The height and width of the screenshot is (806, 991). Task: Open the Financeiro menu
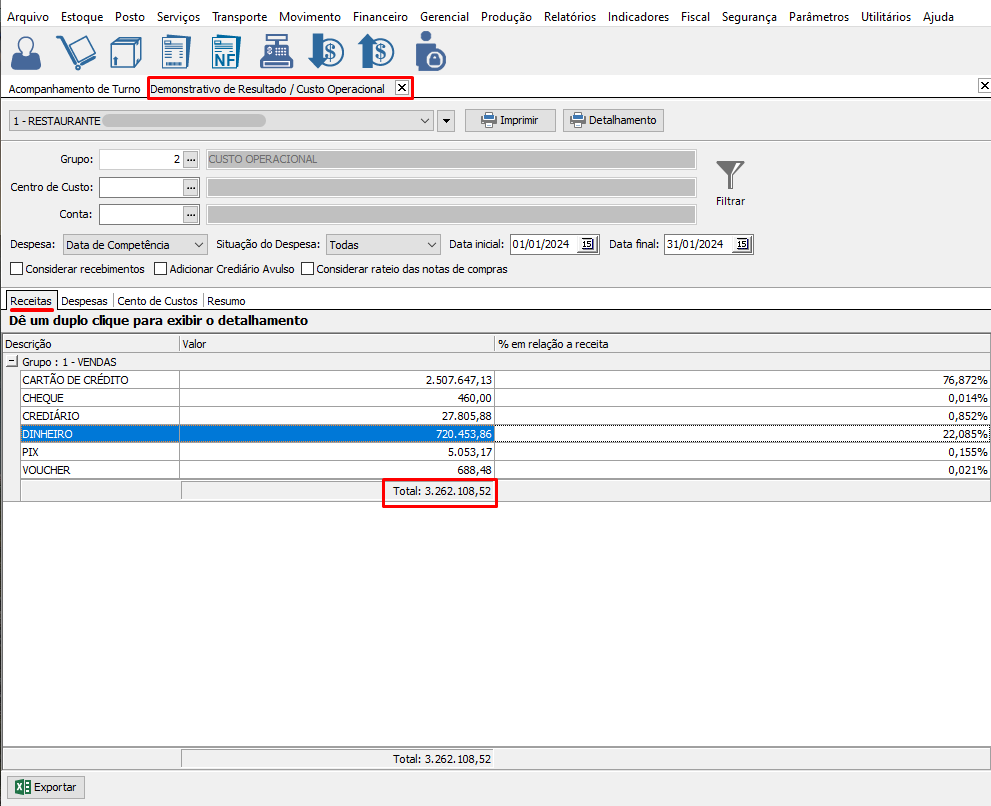pos(380,17)
